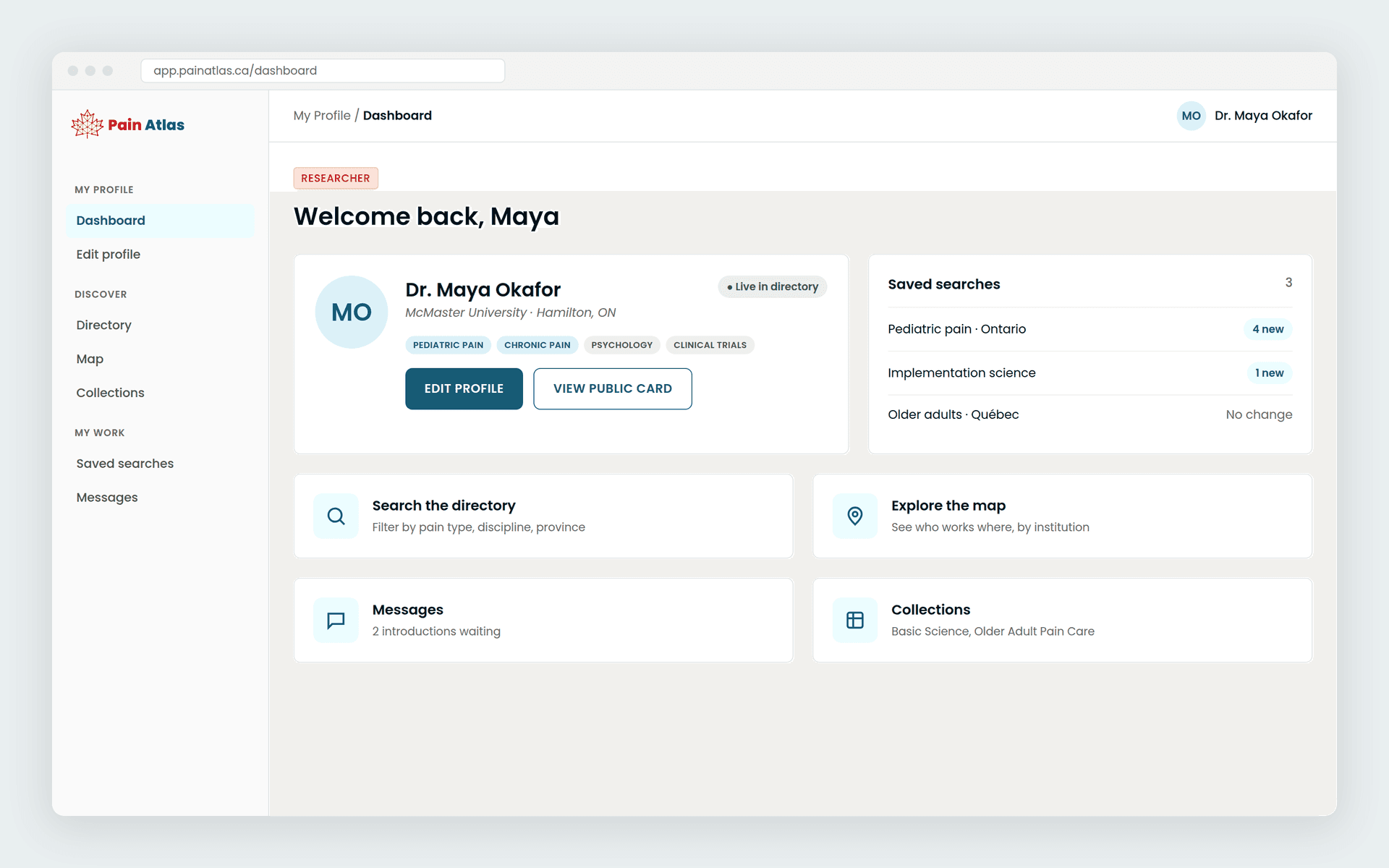Click Basic Science, Older Adult Pain Care text
Image resolution: width=1389 pixels, height=868 pixels.
[993, 631]
